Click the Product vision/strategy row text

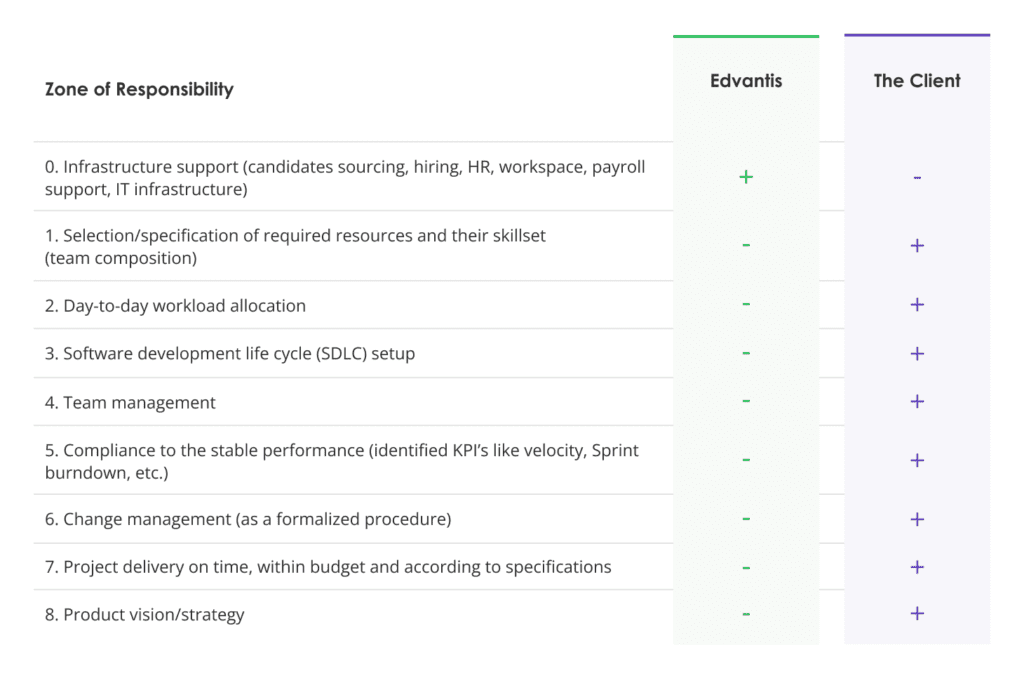(144, 615)
